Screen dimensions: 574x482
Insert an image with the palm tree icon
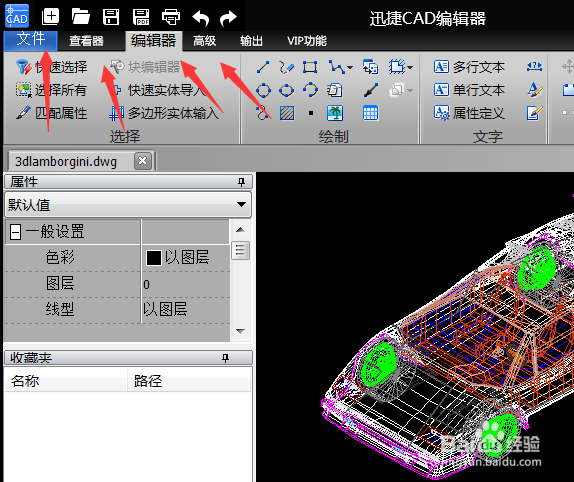tap(335, 113)
